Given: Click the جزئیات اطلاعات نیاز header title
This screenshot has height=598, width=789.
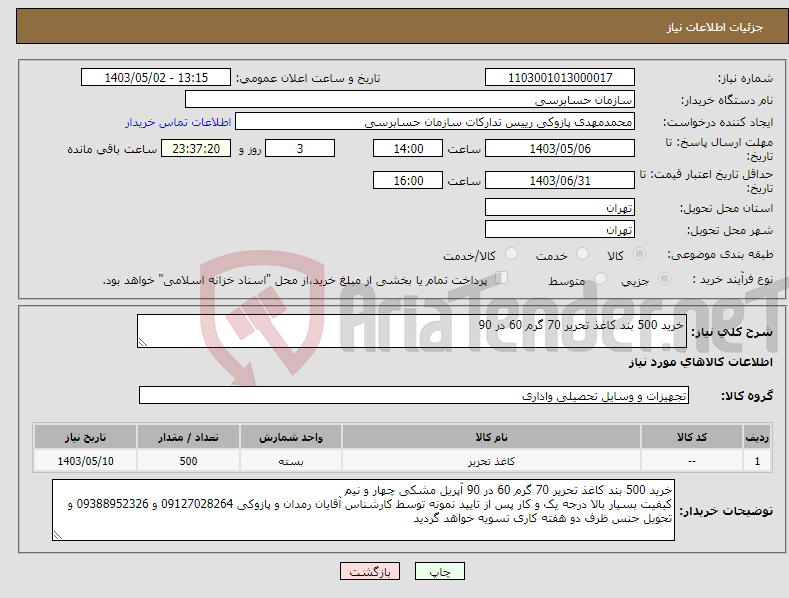Looking at the screenshot, I should [x=715, y=27].
